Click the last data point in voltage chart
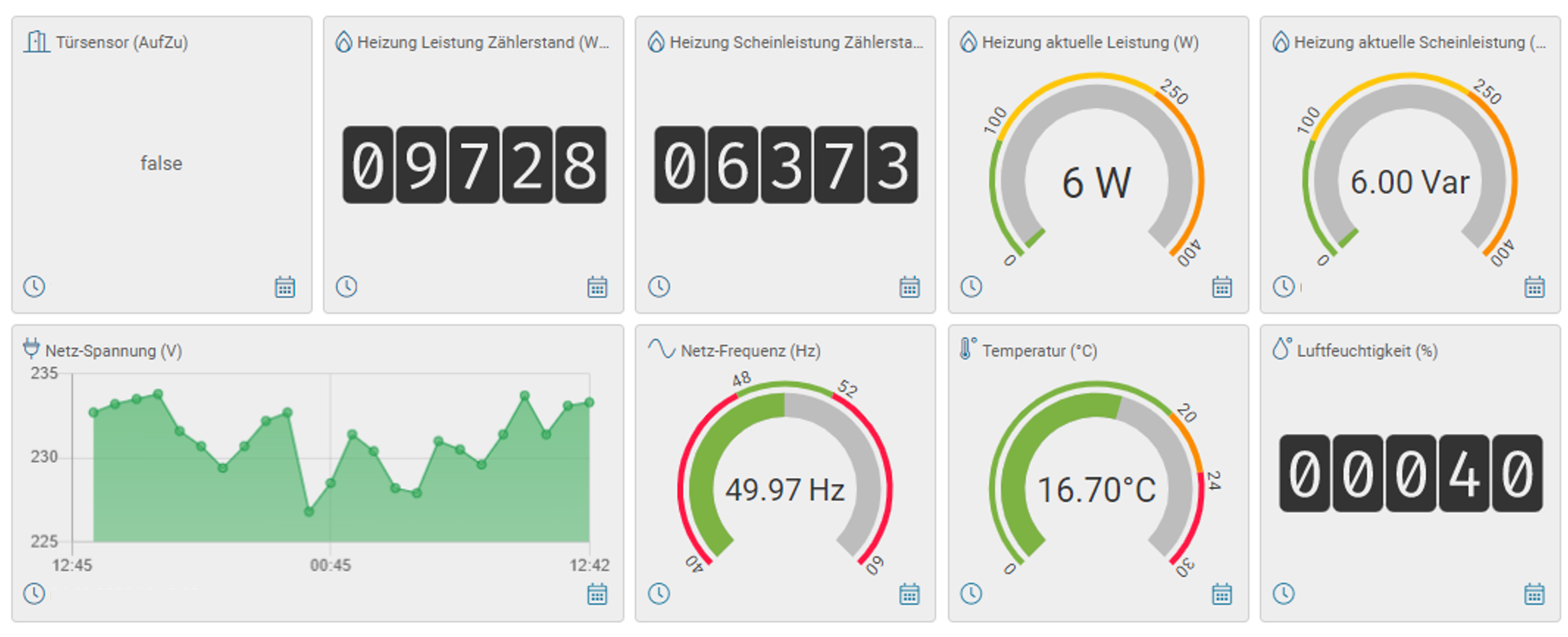The width and height of the screenshot is (1568, 637). click(589, 402)
